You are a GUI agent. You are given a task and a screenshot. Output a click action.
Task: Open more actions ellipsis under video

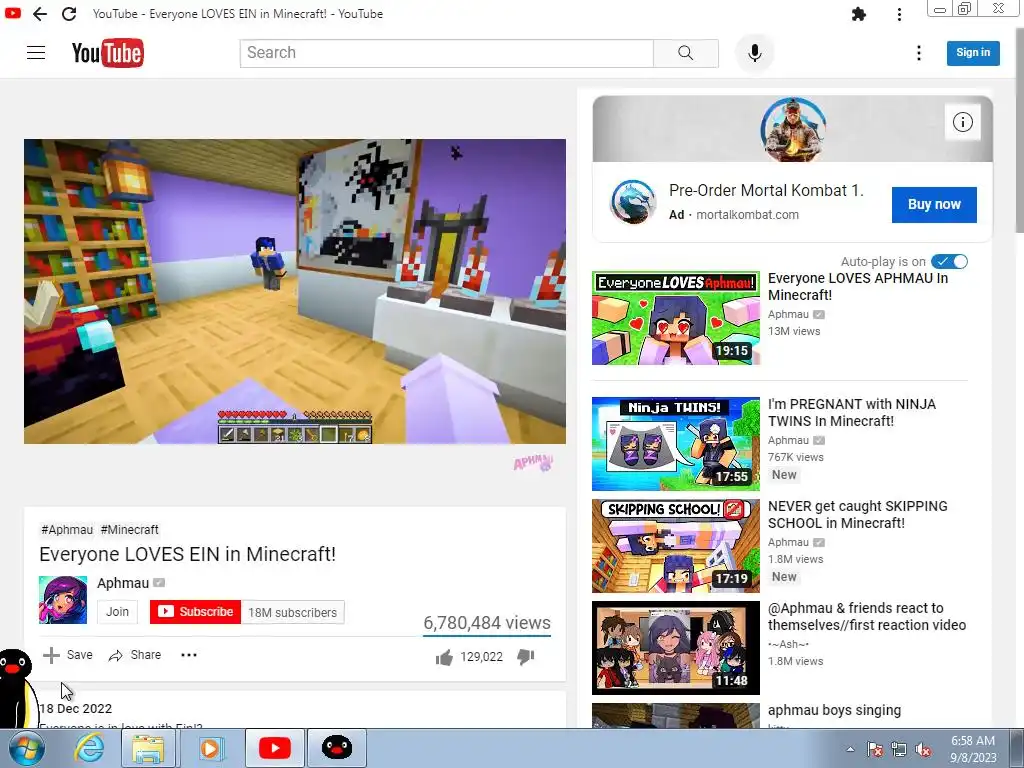[x=189, y=655]
